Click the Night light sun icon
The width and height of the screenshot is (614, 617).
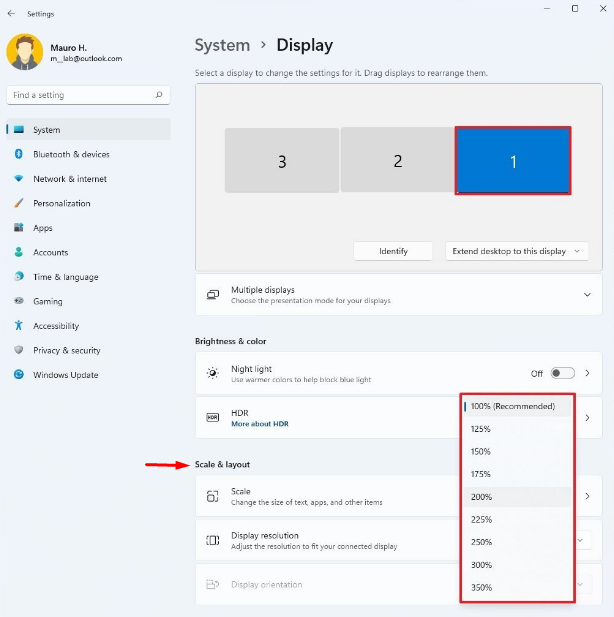[x=213, y=373]
